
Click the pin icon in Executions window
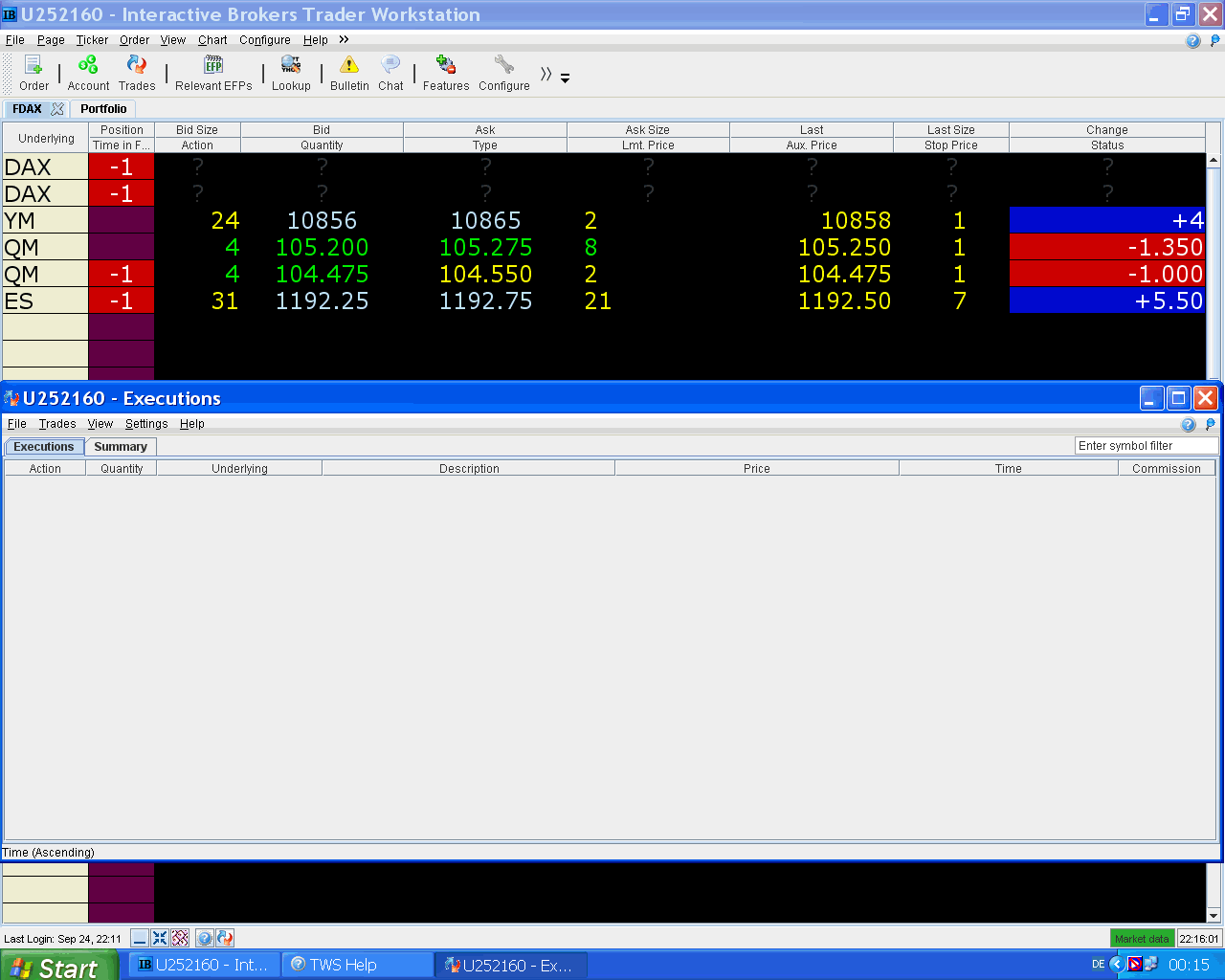[1211, 424]
